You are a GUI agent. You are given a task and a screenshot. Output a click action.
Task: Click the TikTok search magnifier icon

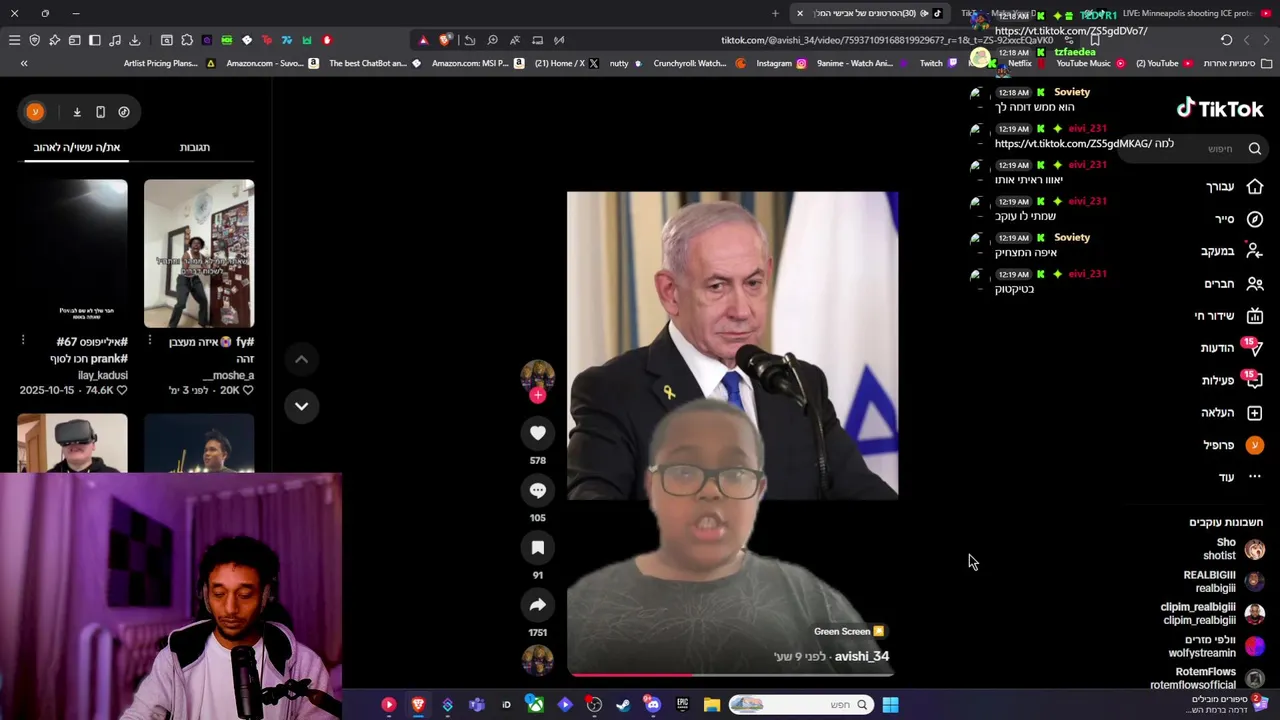(x=1255, y=149)
